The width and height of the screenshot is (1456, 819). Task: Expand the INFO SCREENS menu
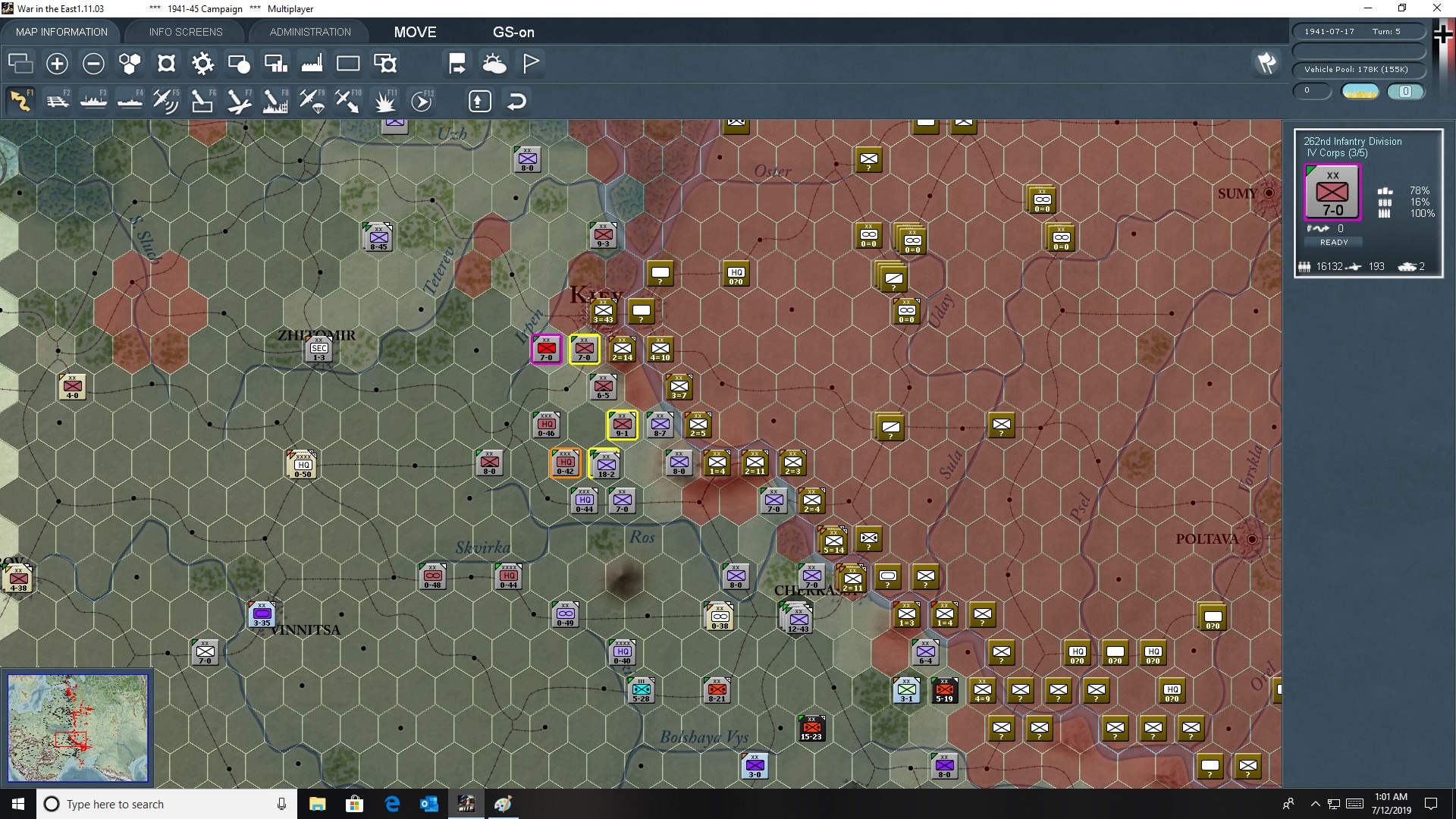coord(184,32)
